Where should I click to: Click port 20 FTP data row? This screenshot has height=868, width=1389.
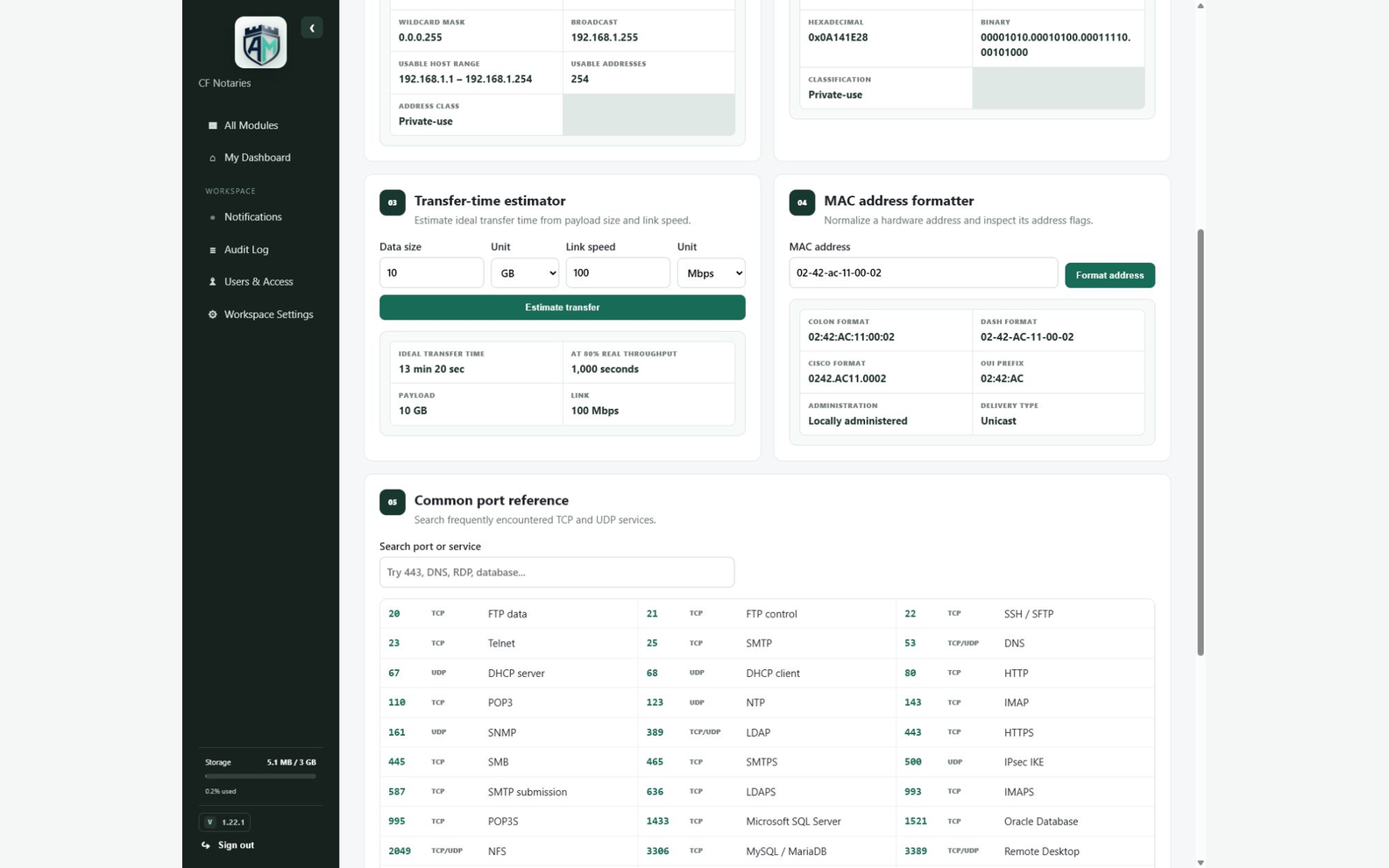tap(509, 615)
